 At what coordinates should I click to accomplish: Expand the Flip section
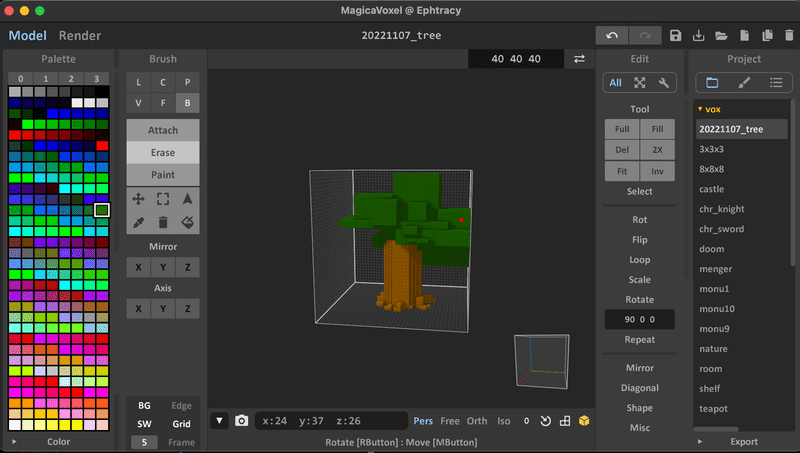(639, 240)
